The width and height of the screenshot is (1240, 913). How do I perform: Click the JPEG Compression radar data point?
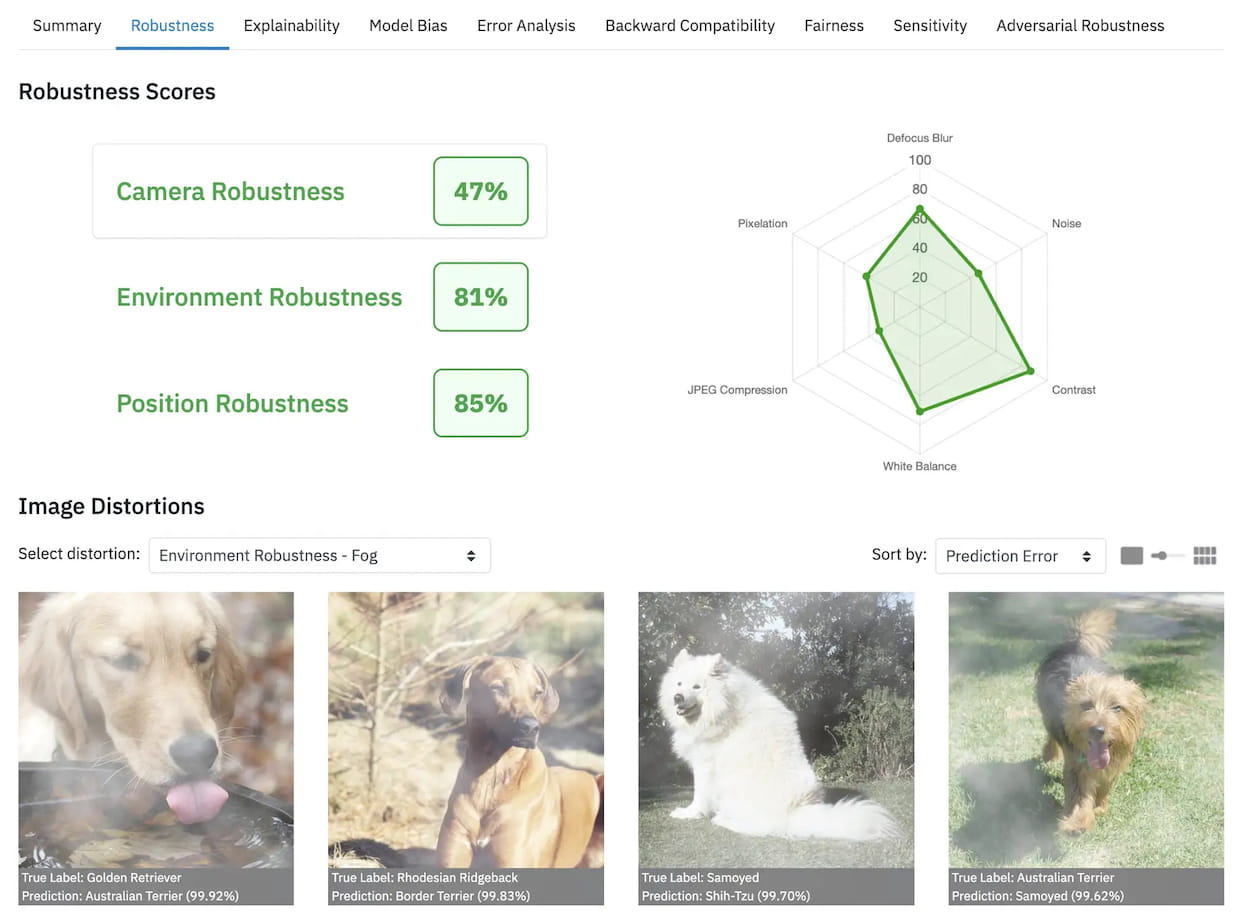(x=879, y=330)
